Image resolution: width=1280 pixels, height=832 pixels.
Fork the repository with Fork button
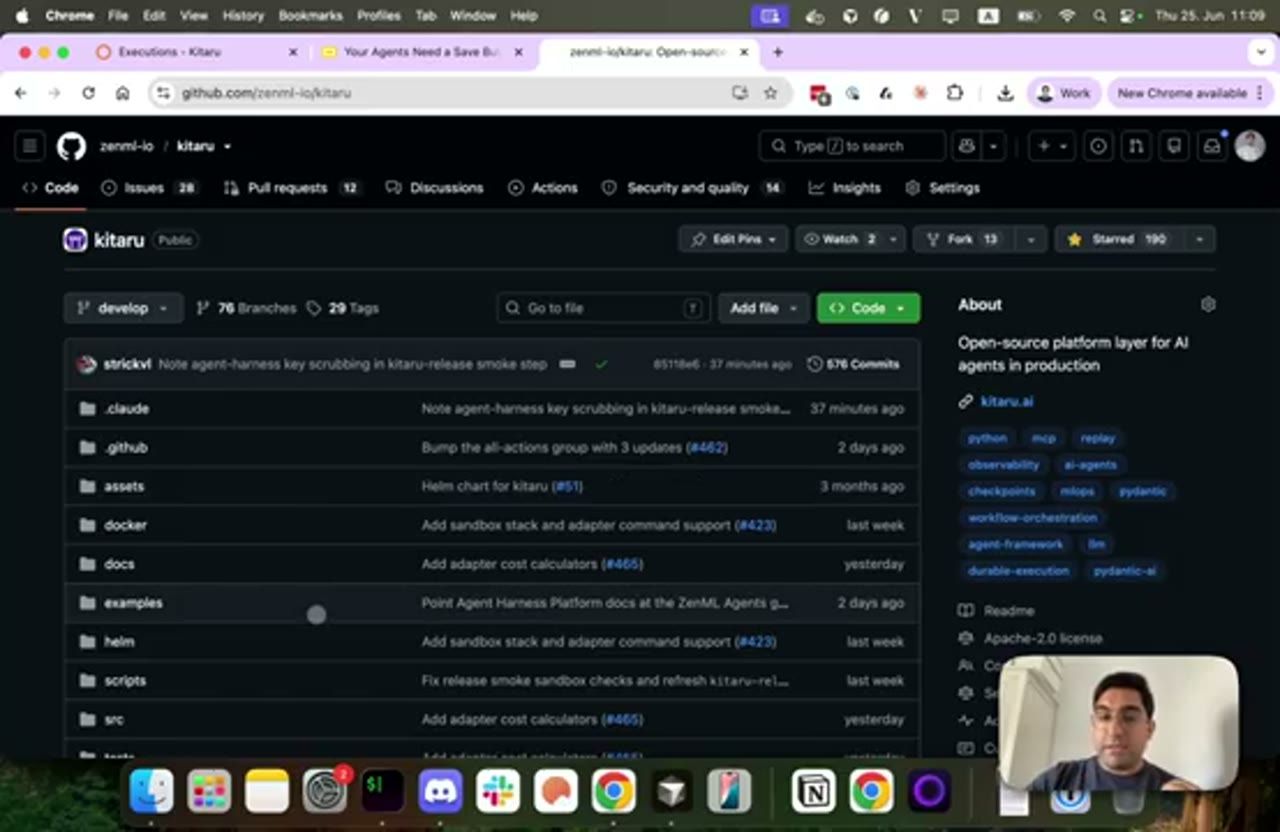tap(964, 239)
